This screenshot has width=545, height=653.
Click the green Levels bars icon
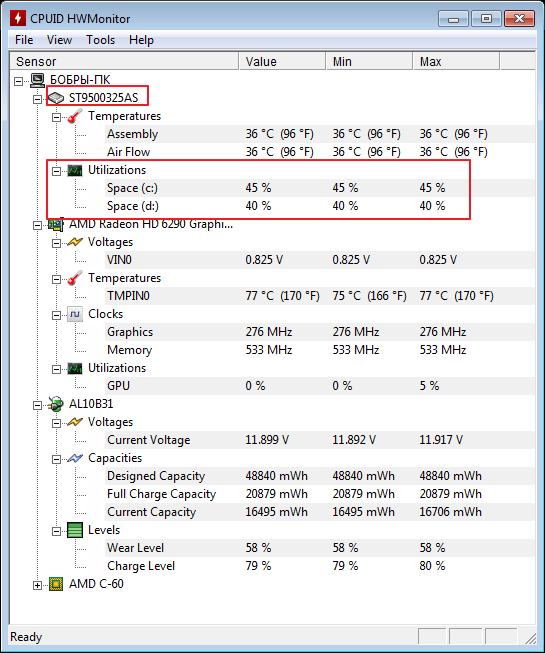tap(75, 530)
